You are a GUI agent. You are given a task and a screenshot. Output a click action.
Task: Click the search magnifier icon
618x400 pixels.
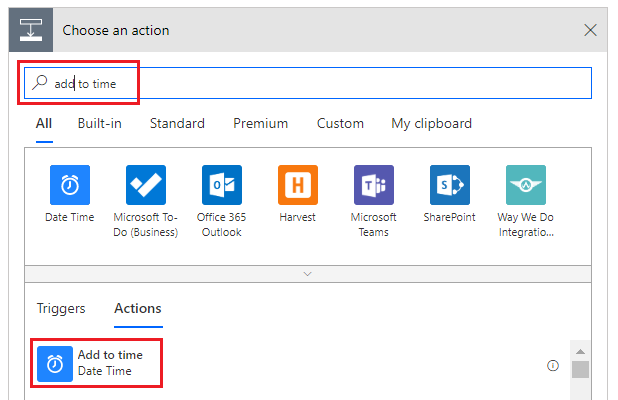[40, 83]
